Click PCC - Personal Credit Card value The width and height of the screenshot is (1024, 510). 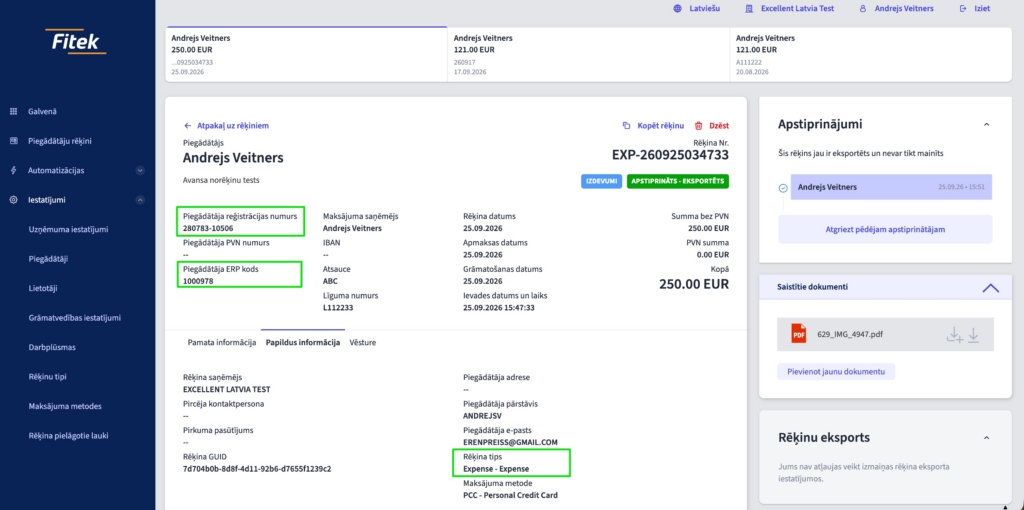[x=510, y=496]
